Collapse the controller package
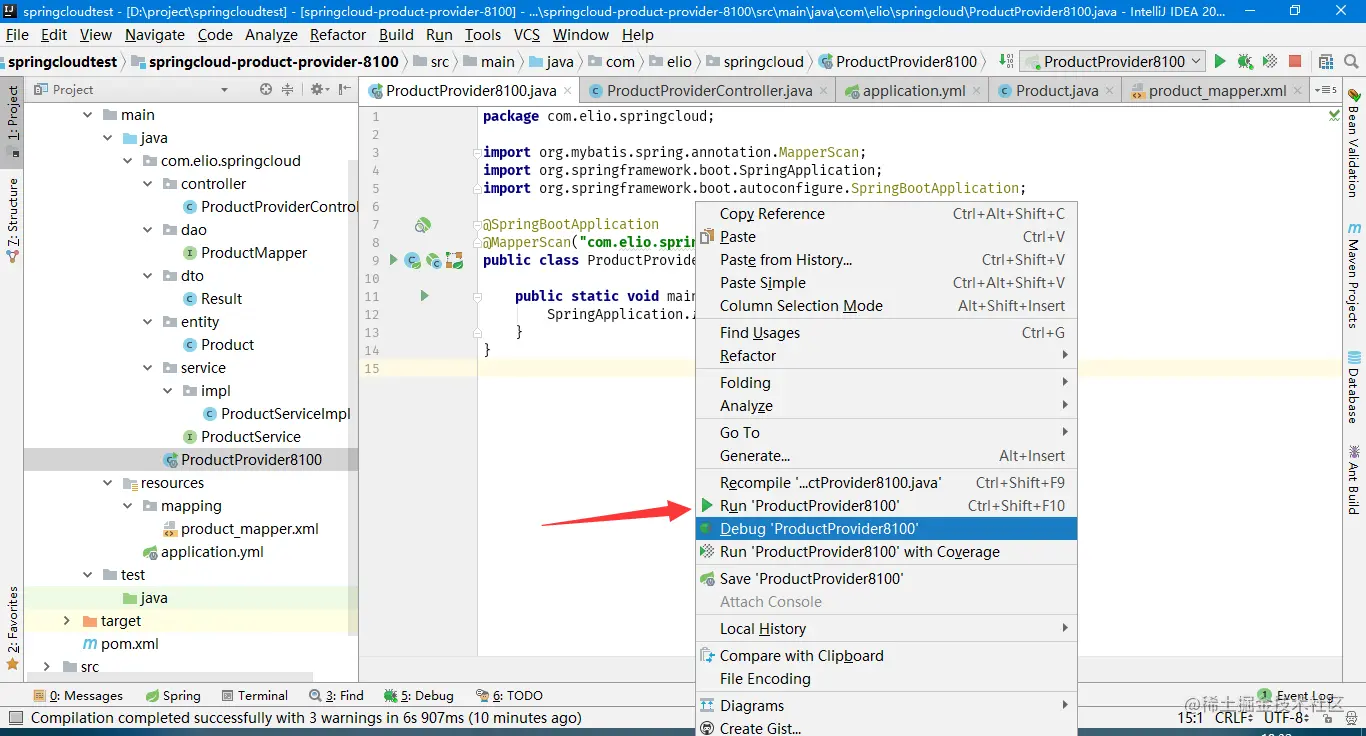 (147, 184)
